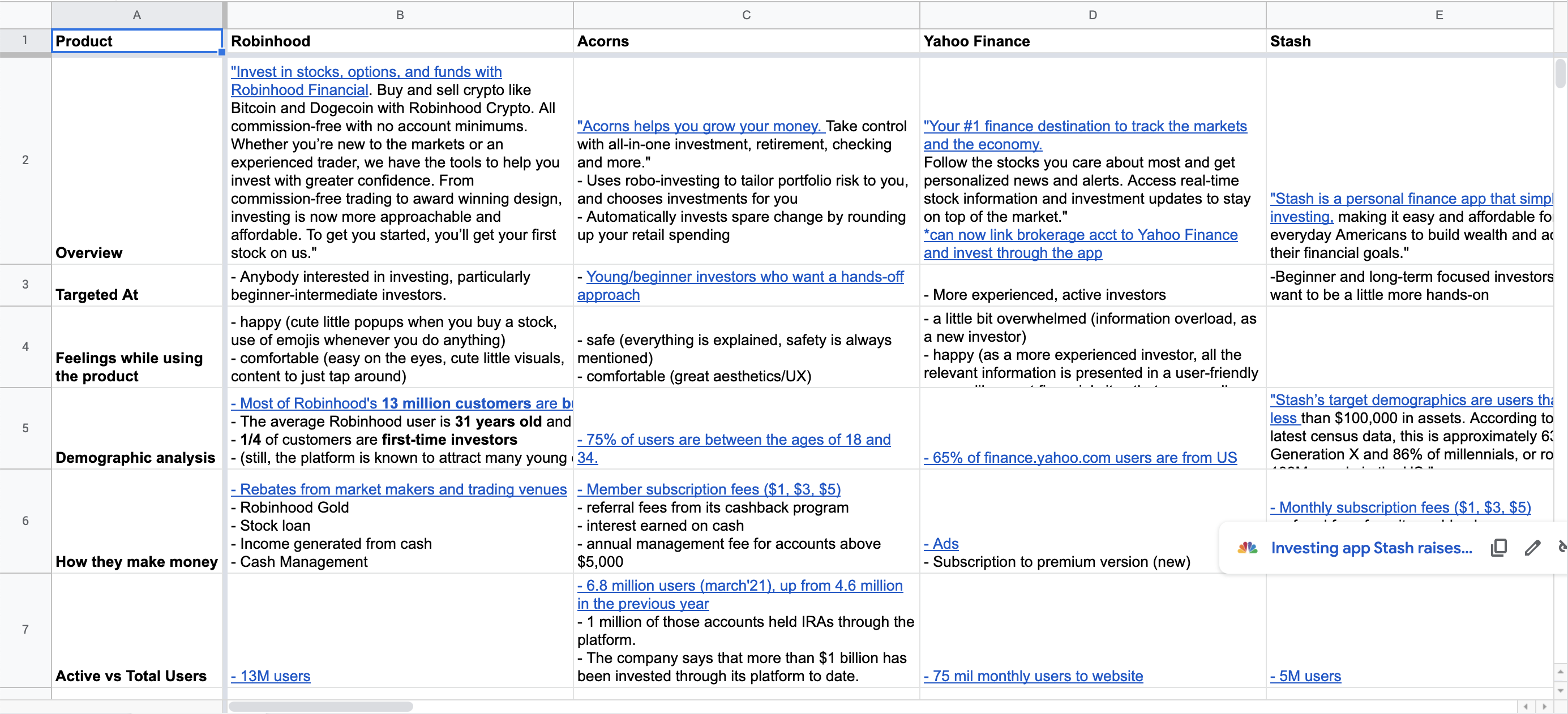
Task: Click the 'Robinhood' header cell
Action: click(400, 41)
